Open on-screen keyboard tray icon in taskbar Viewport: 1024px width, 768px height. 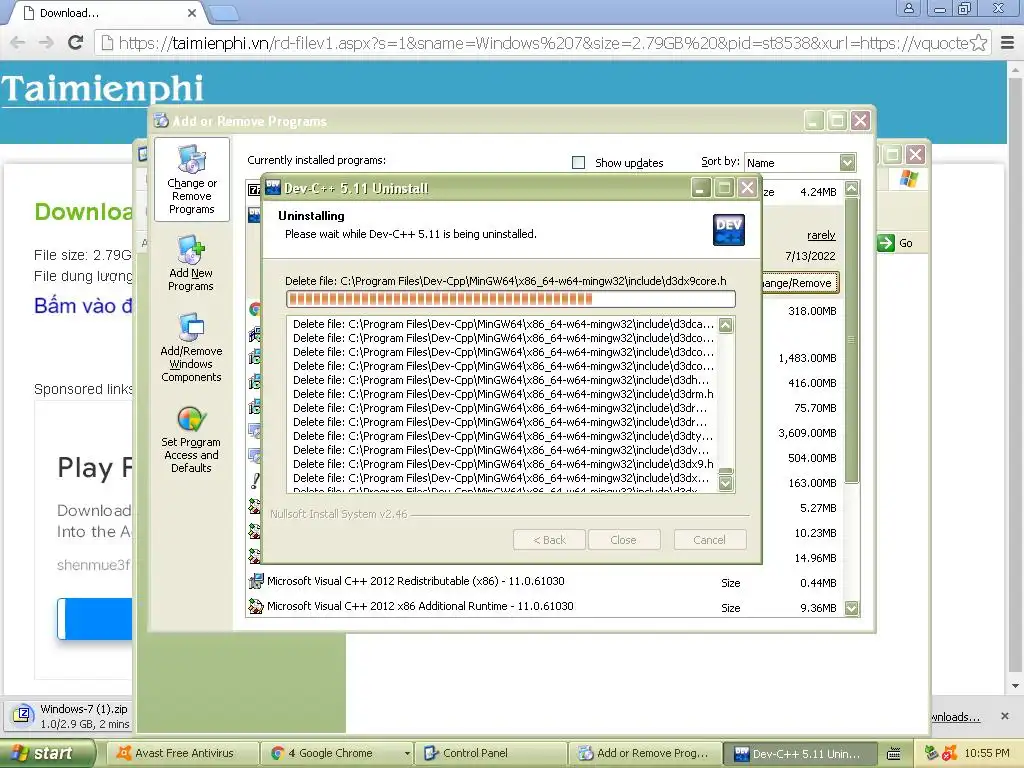(893, 754)
